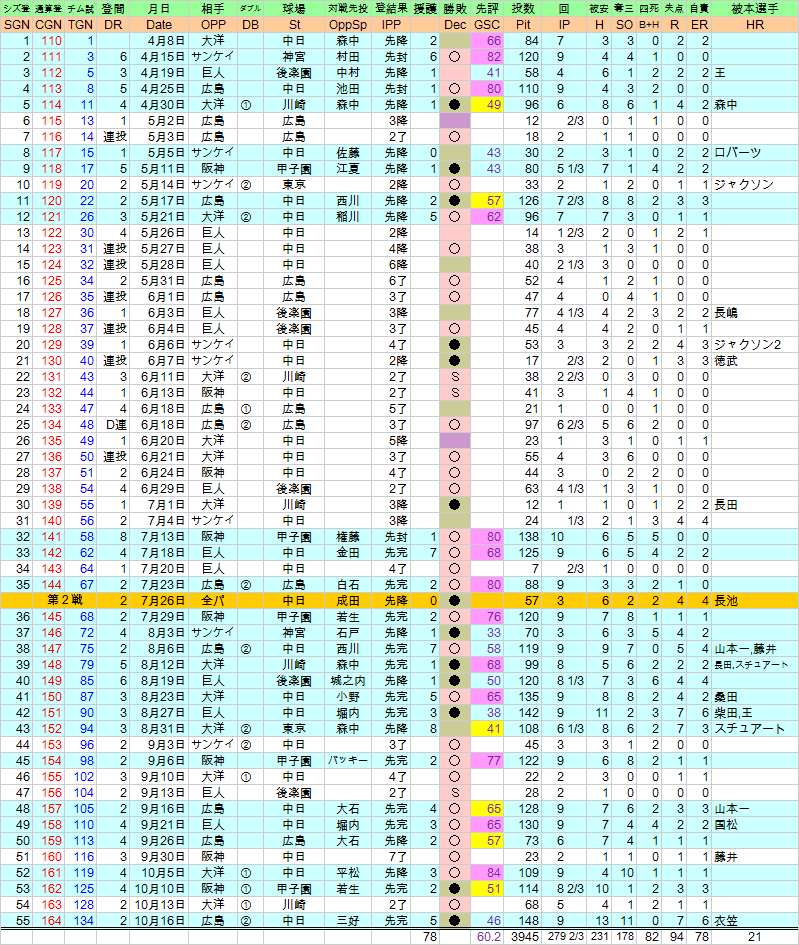Select the total pitches cell 3945
799x945 pixels.
[x=523, y=937]
